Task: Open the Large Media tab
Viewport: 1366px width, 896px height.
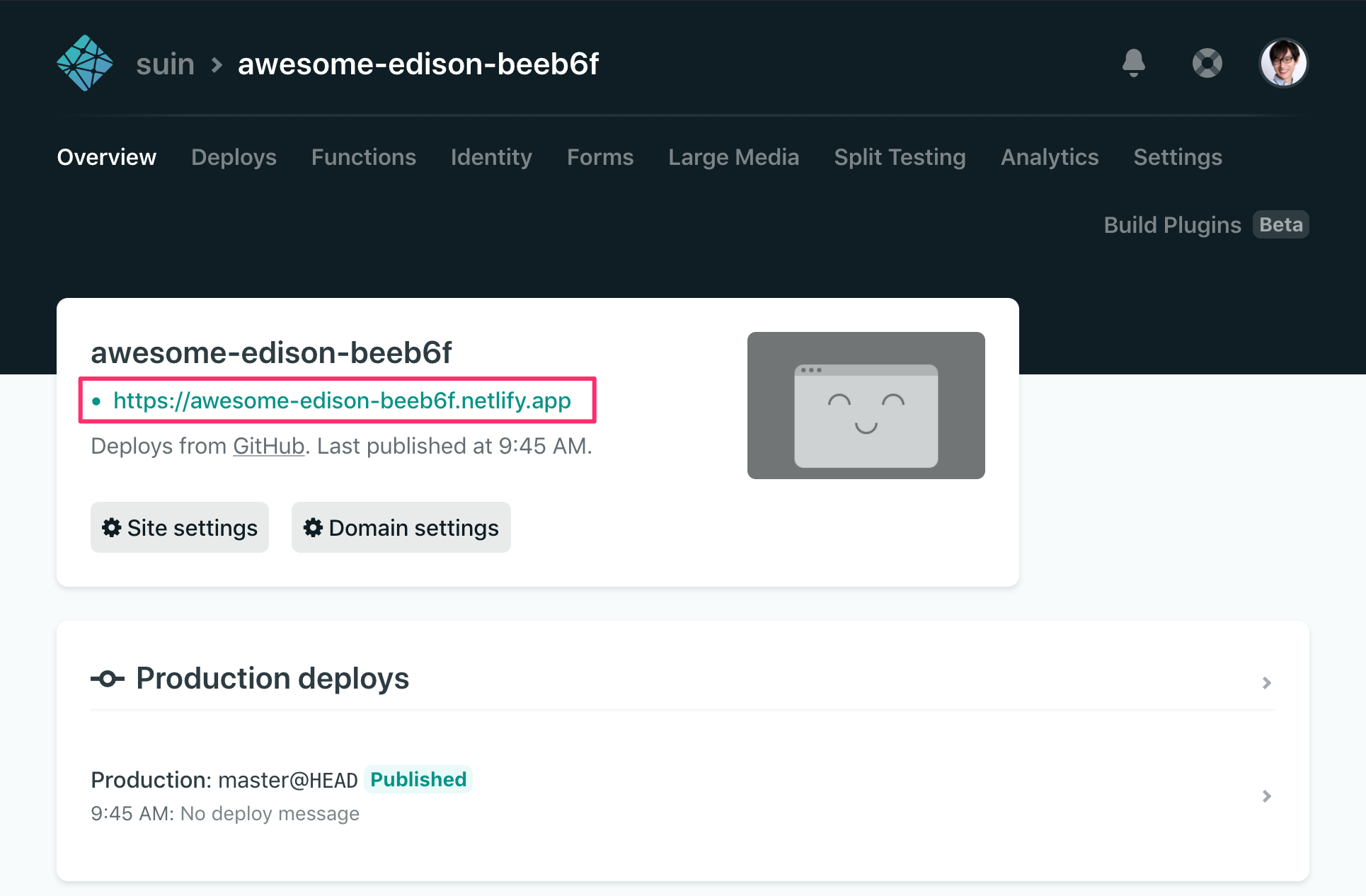Action: point(734,157)
